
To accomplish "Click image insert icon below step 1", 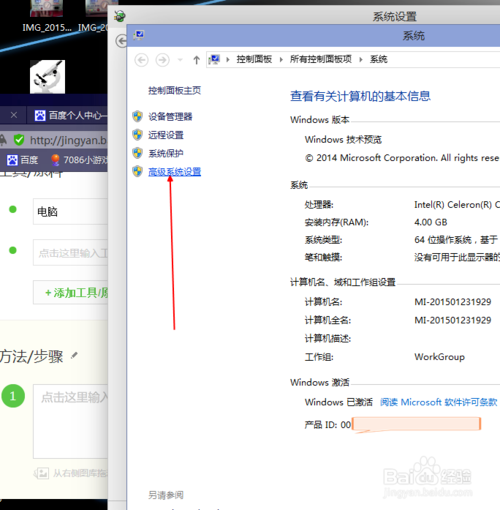I will point(41,473).
